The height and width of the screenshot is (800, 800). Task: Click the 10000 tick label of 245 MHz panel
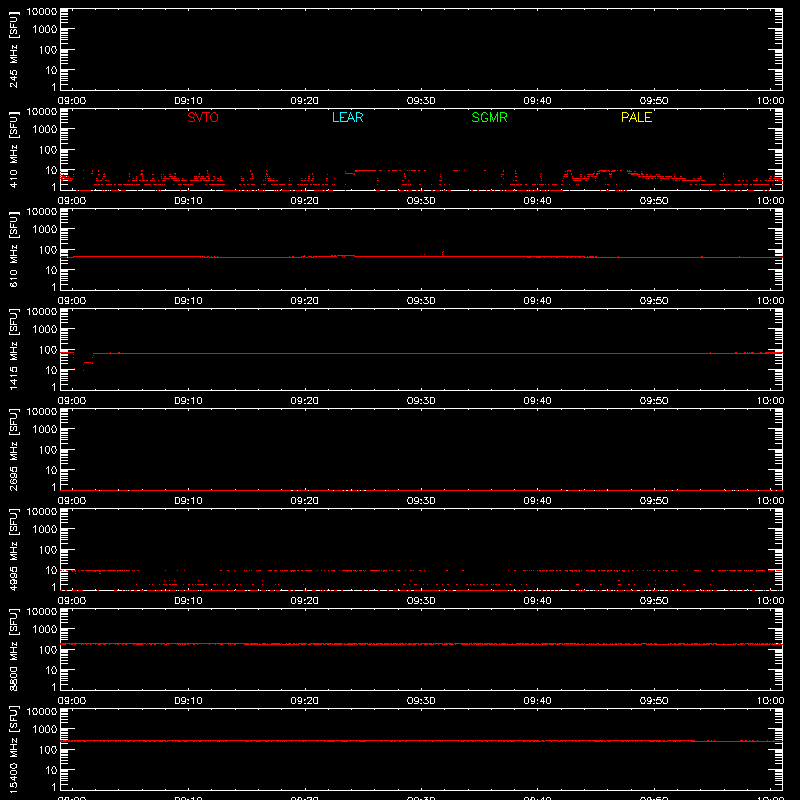(x=42, y=11)
